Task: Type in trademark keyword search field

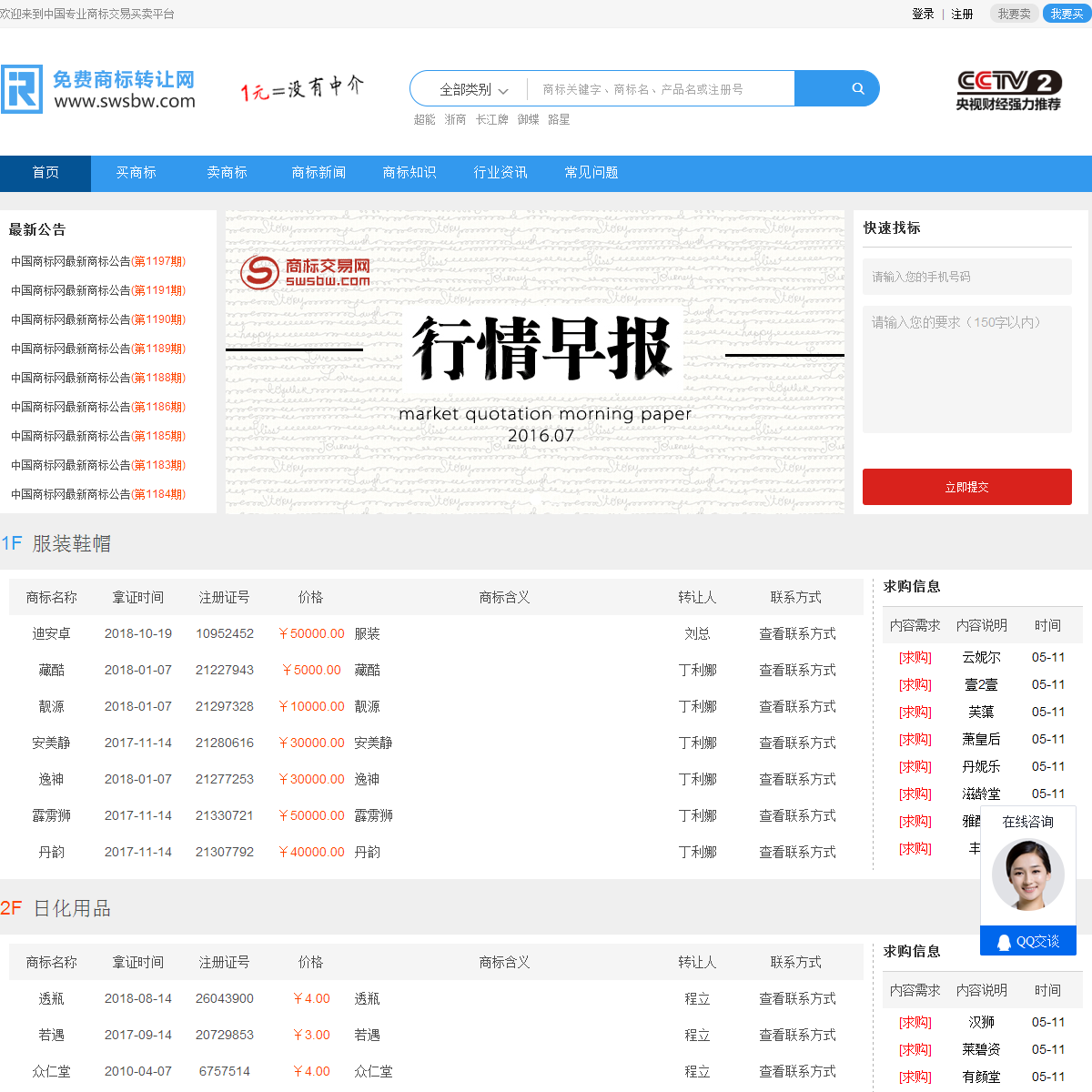Action: click(x=661, y=89)
